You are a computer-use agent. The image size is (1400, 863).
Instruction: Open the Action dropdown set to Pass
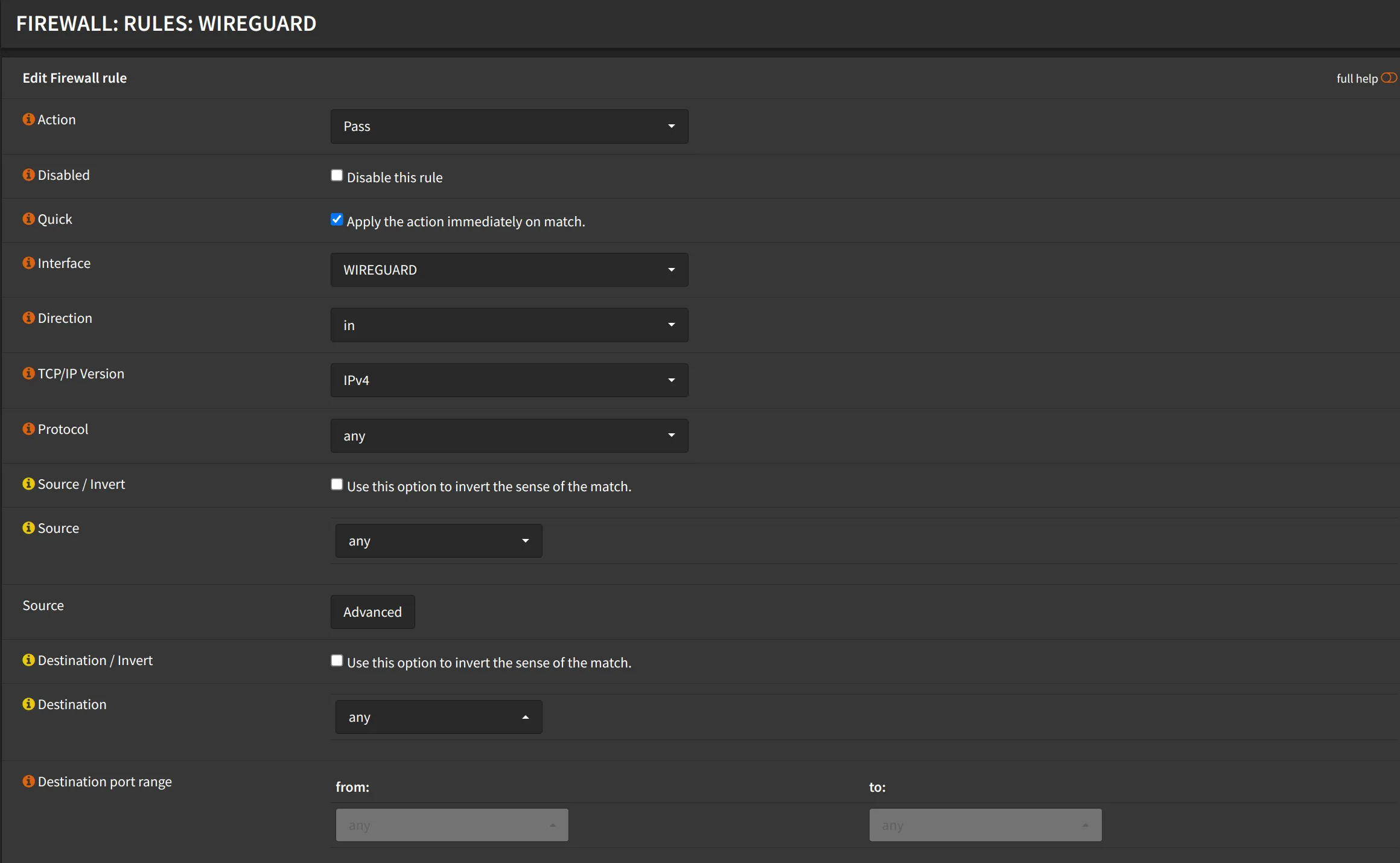pos(509,127)
